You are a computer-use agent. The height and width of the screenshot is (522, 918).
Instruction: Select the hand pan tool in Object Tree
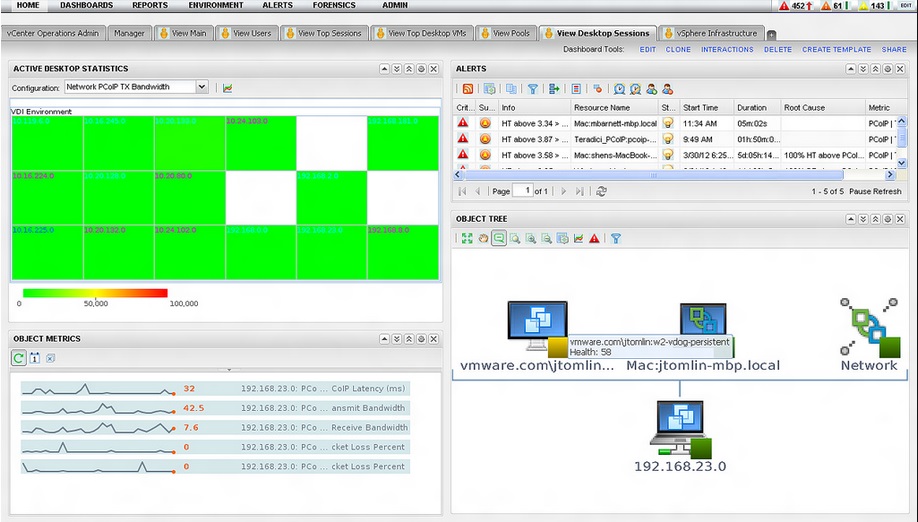click(x=483, y=238)
